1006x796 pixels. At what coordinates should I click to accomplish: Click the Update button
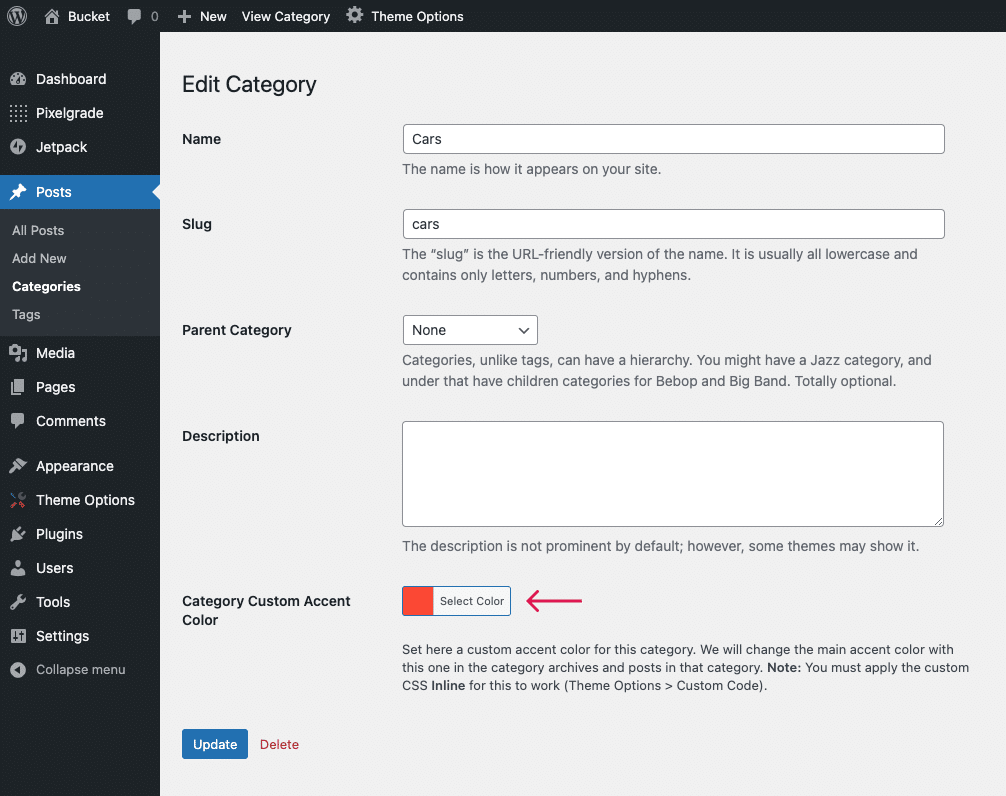(215, 744)
